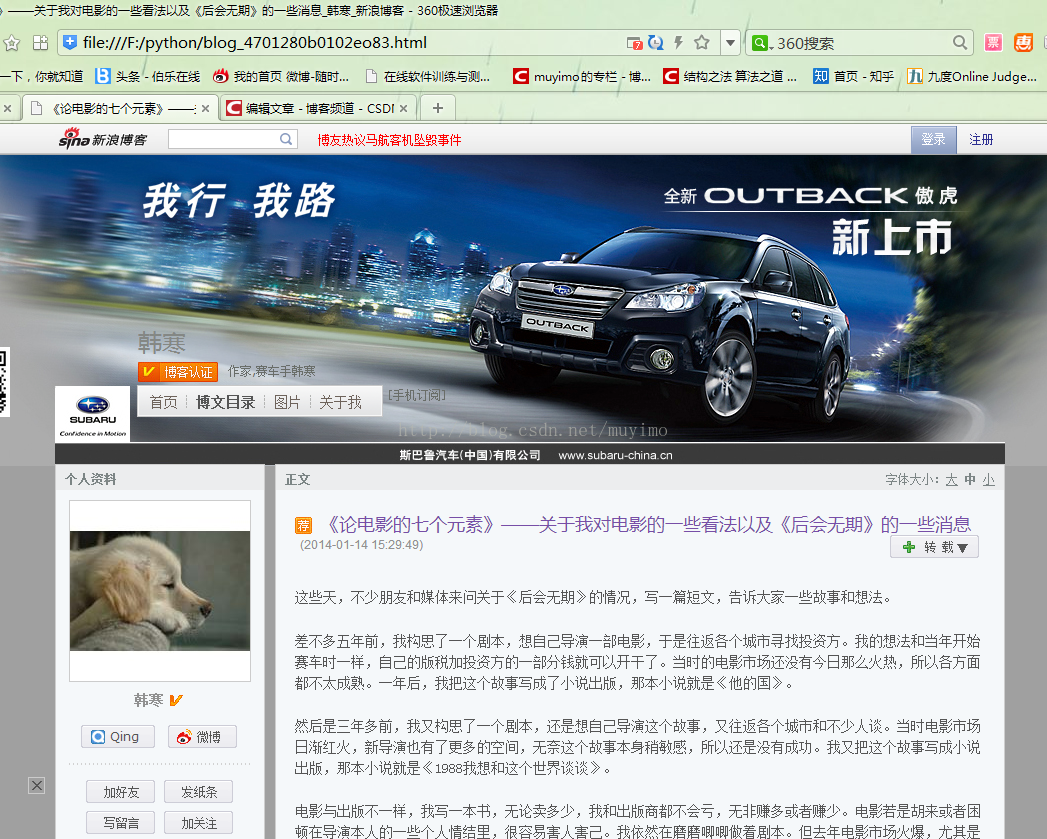Open the 关于我 nav item

(x=341, y=402)
